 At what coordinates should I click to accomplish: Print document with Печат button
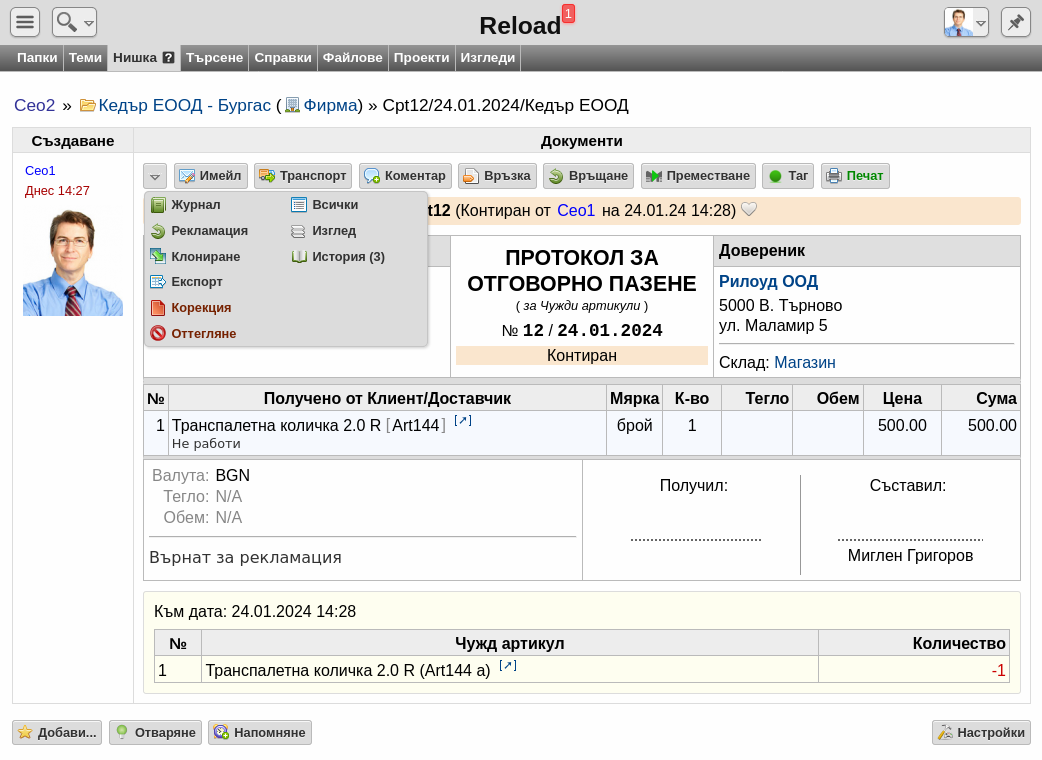(x=855, y=176)
